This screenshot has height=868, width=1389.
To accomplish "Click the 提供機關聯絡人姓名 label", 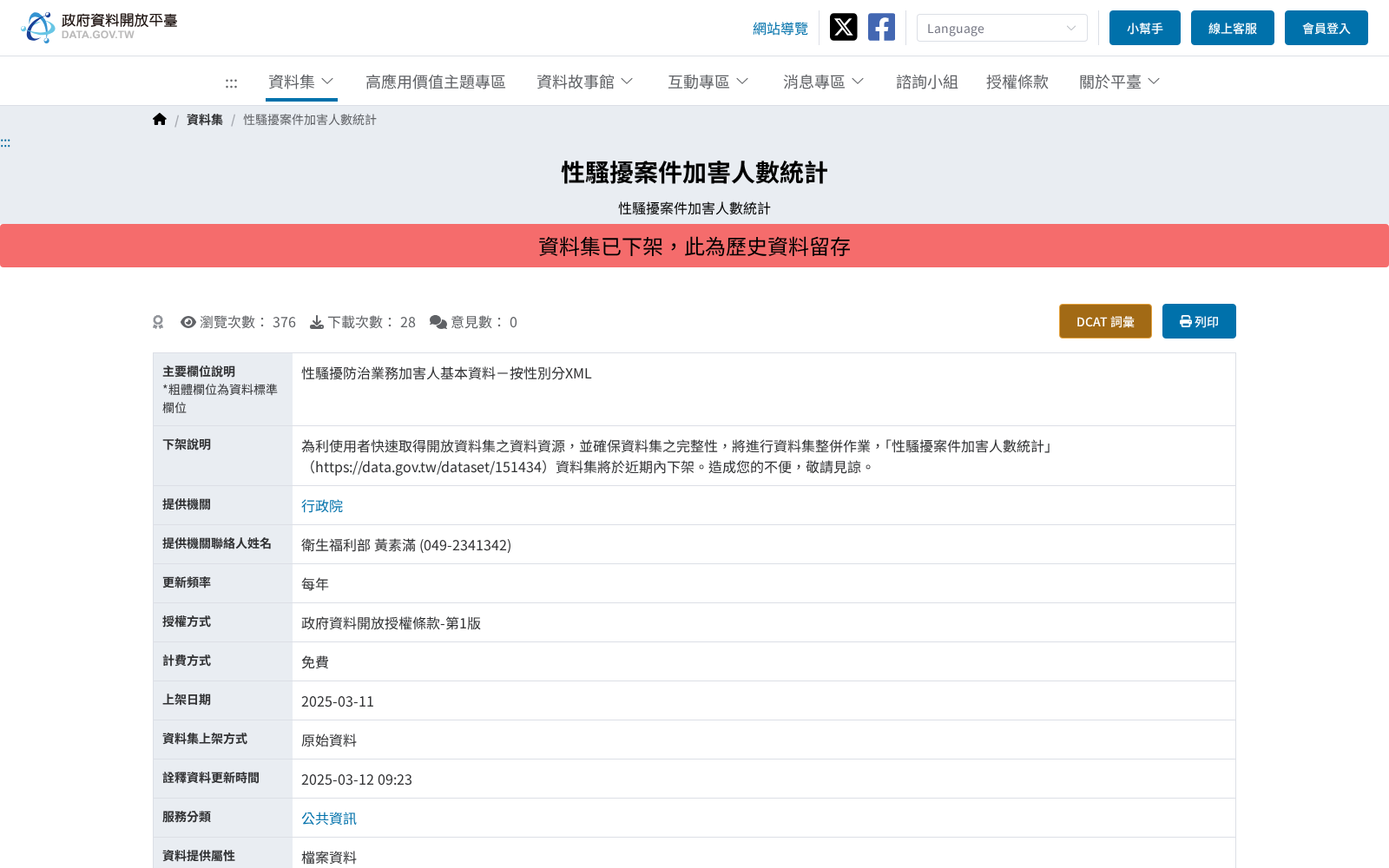I will 217,543.
